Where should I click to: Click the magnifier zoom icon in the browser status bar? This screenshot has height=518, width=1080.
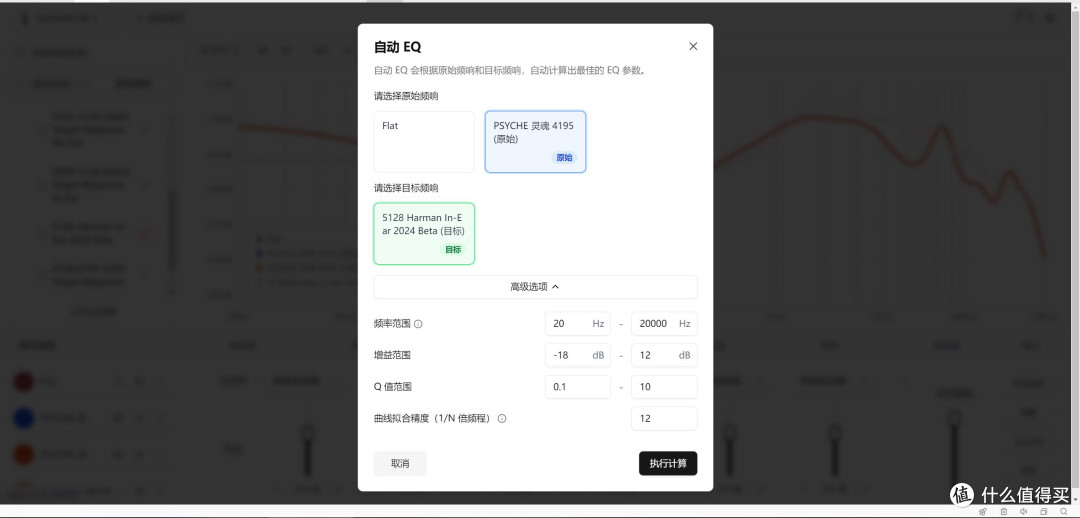1063,512
